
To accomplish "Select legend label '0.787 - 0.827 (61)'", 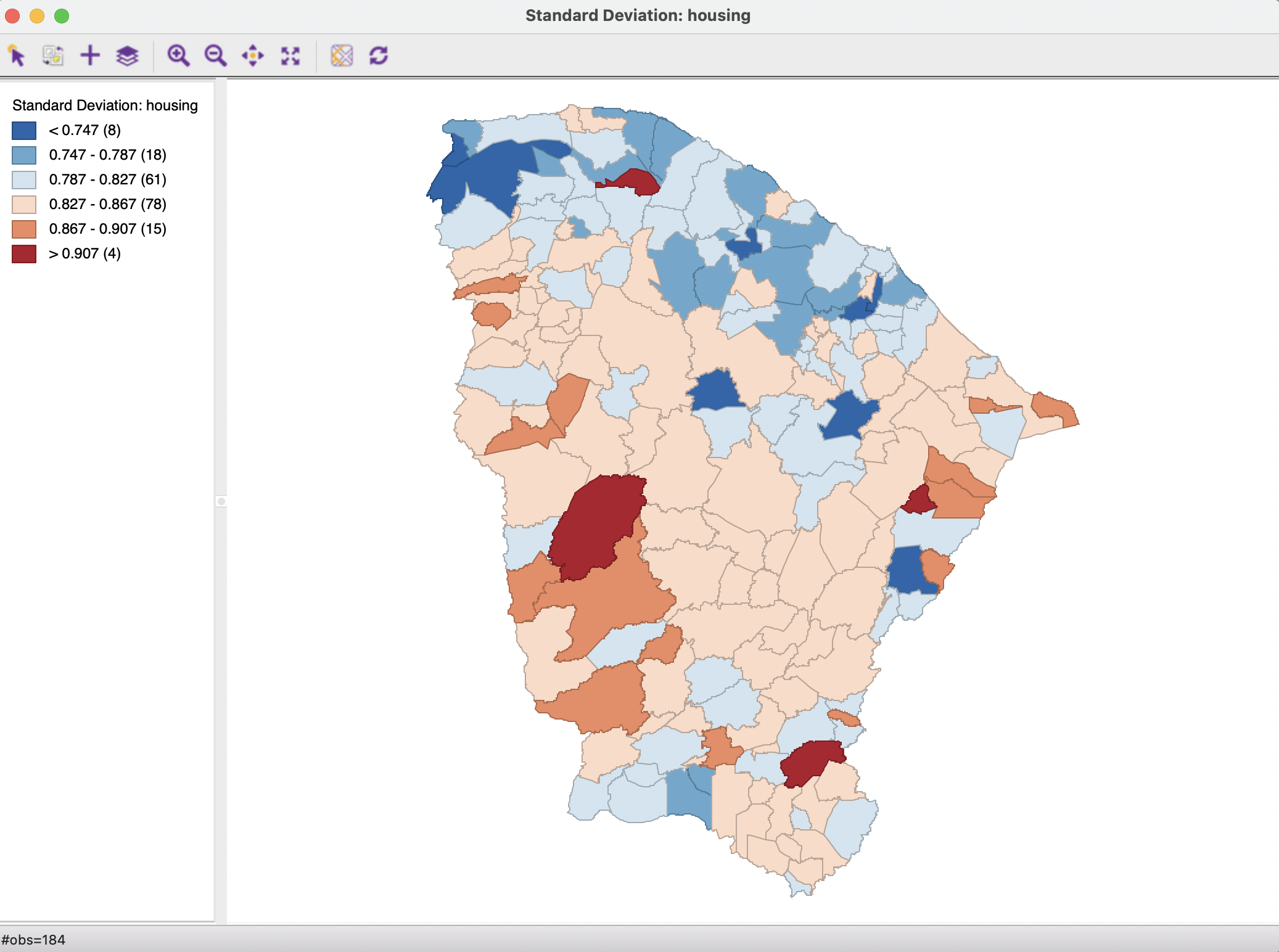I will pyautogui.click(x=108, y=179).
